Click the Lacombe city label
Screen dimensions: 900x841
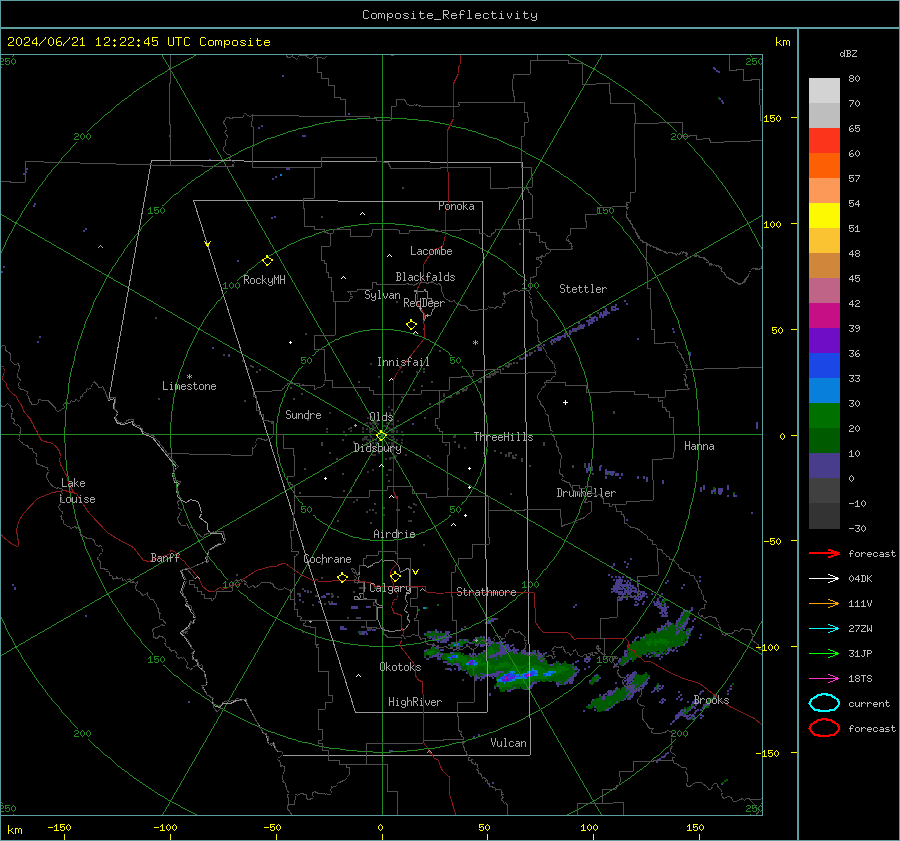(431, 251)
